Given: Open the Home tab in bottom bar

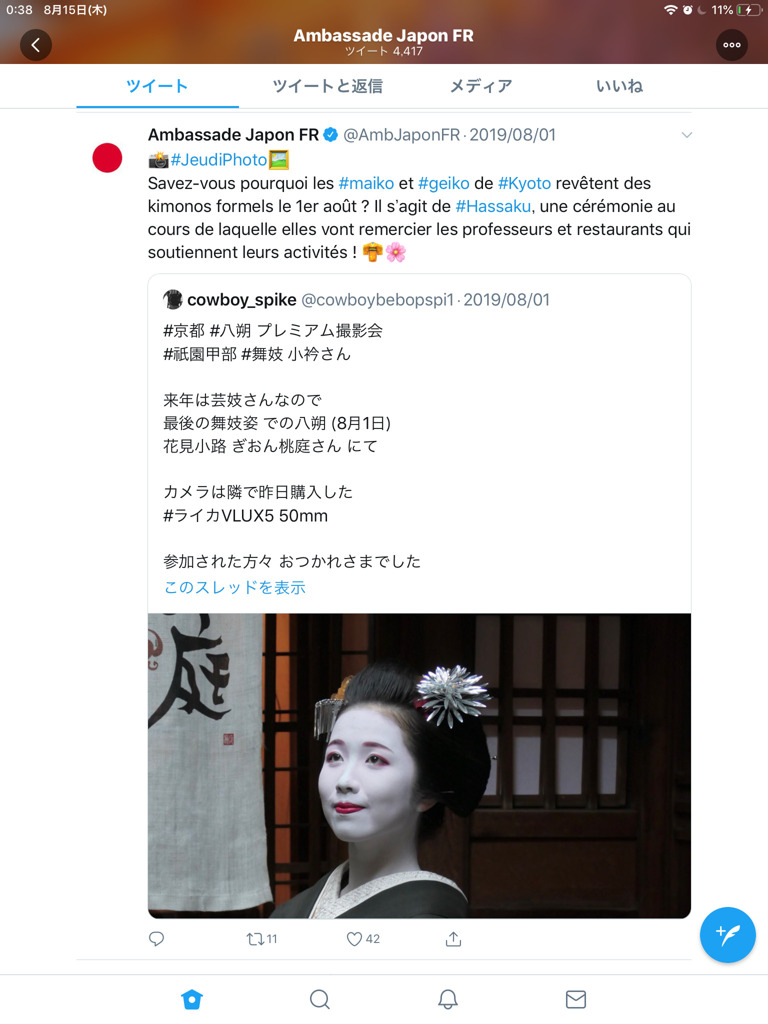Looking at the screenshot, I should (192, 999).
